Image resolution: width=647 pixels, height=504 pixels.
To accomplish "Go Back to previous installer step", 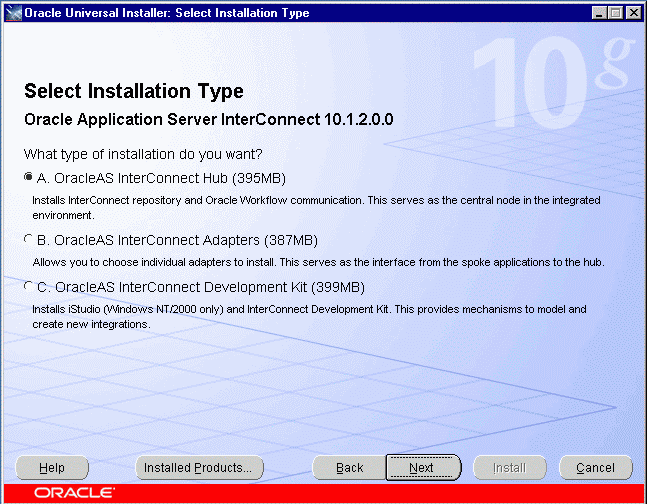I will click(x=349, y=468).
